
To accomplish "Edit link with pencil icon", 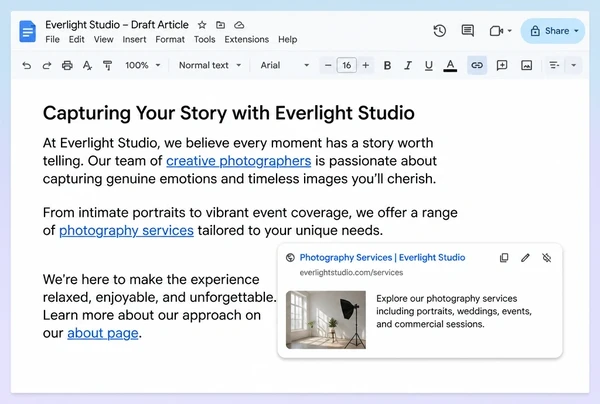I will pyautogui.click(x=525, y=258).
